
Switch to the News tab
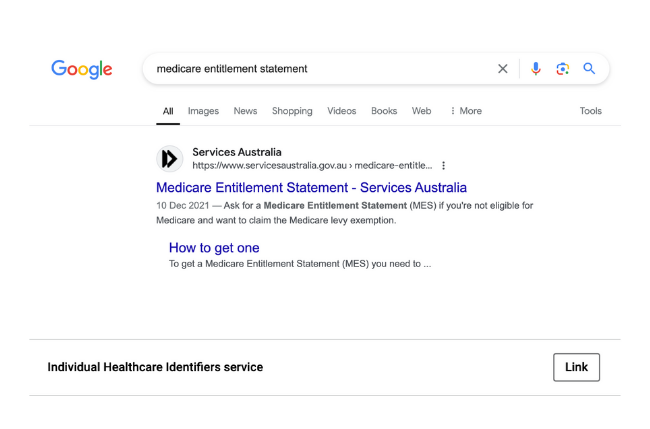click(x=245, y=111)
